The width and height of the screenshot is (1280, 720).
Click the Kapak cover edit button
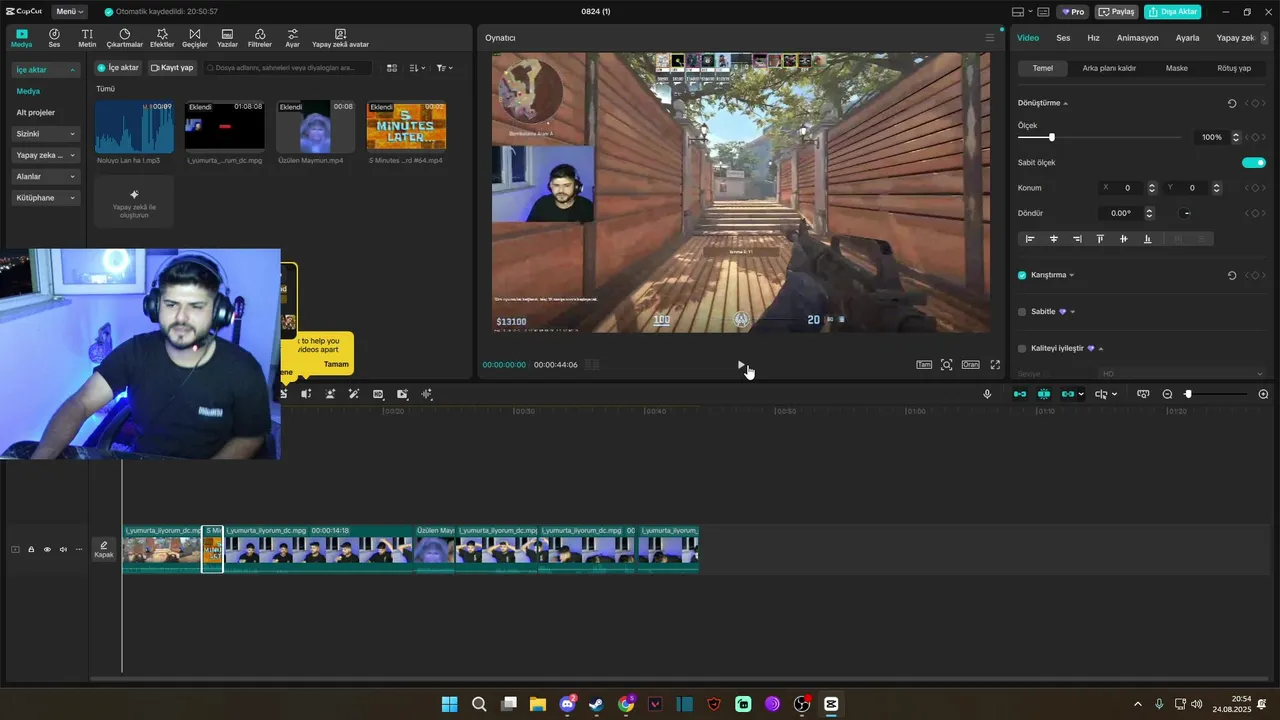104,549
